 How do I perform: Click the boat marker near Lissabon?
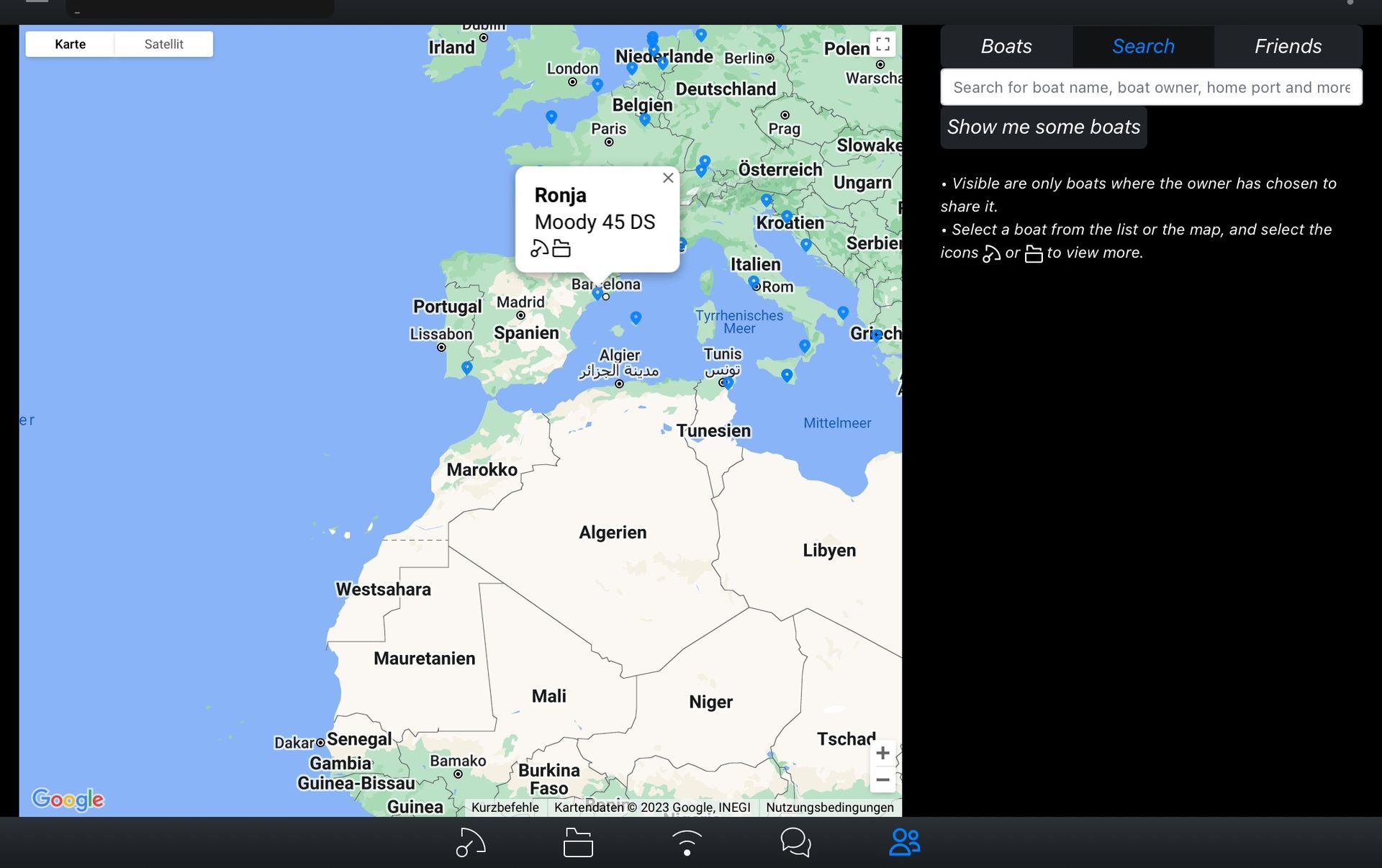(467, 367)
